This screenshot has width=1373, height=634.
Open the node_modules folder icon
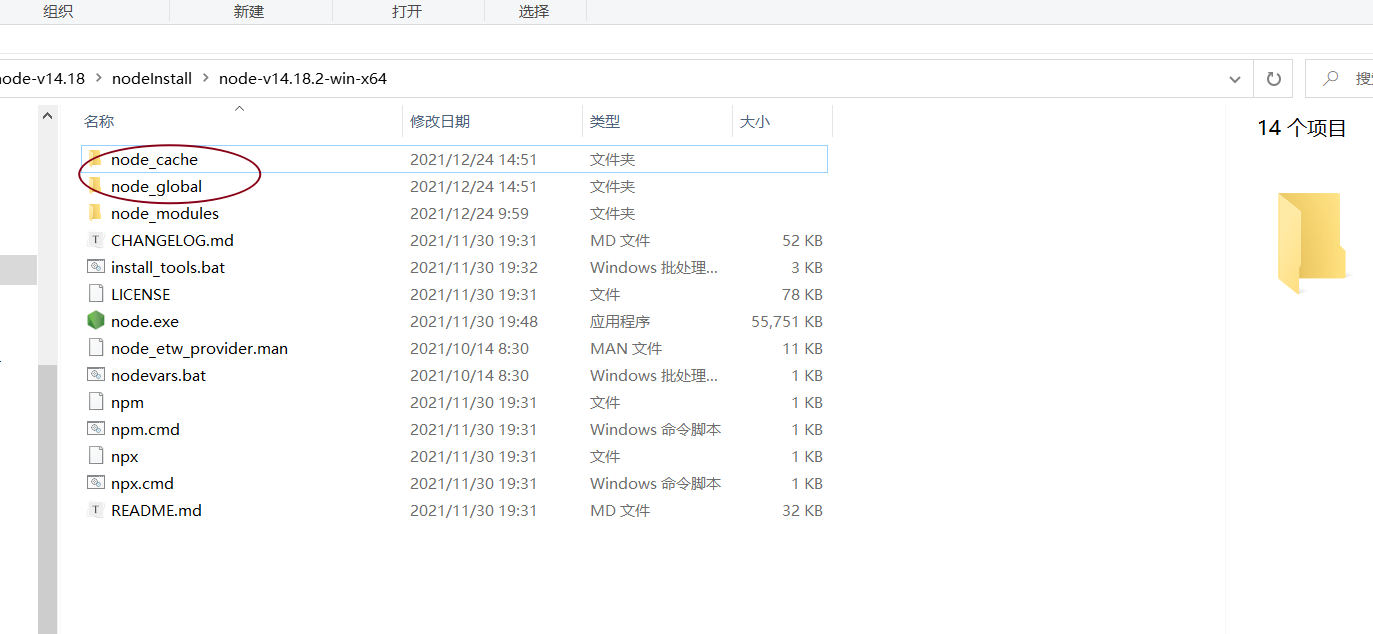(95, 213)
